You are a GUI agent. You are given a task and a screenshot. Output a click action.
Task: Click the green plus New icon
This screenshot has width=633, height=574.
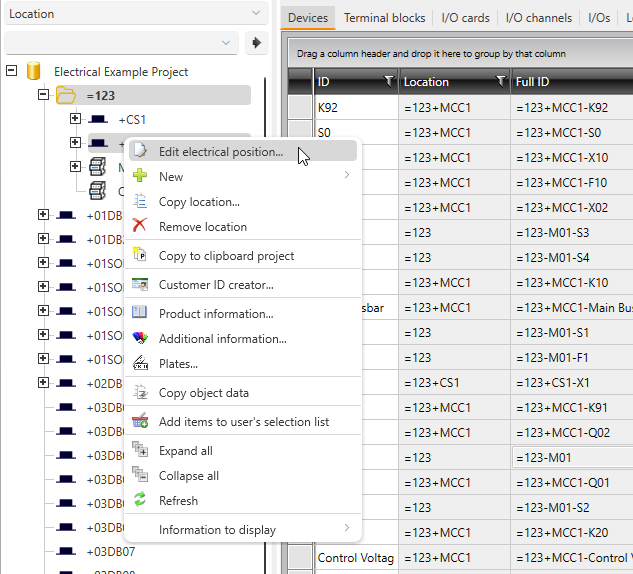click(x=140, y=177)
